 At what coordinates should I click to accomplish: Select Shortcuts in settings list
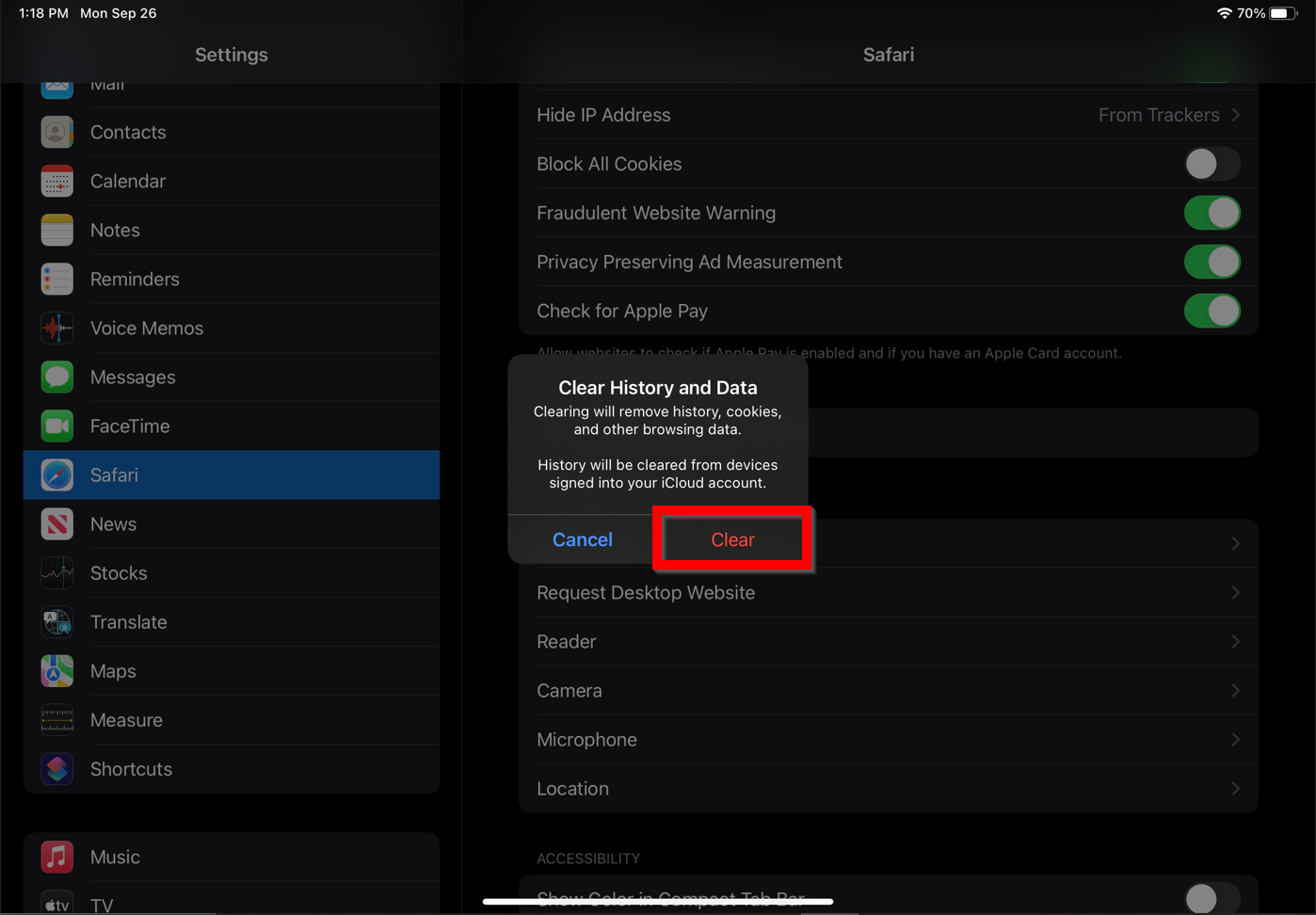point(232,769)
